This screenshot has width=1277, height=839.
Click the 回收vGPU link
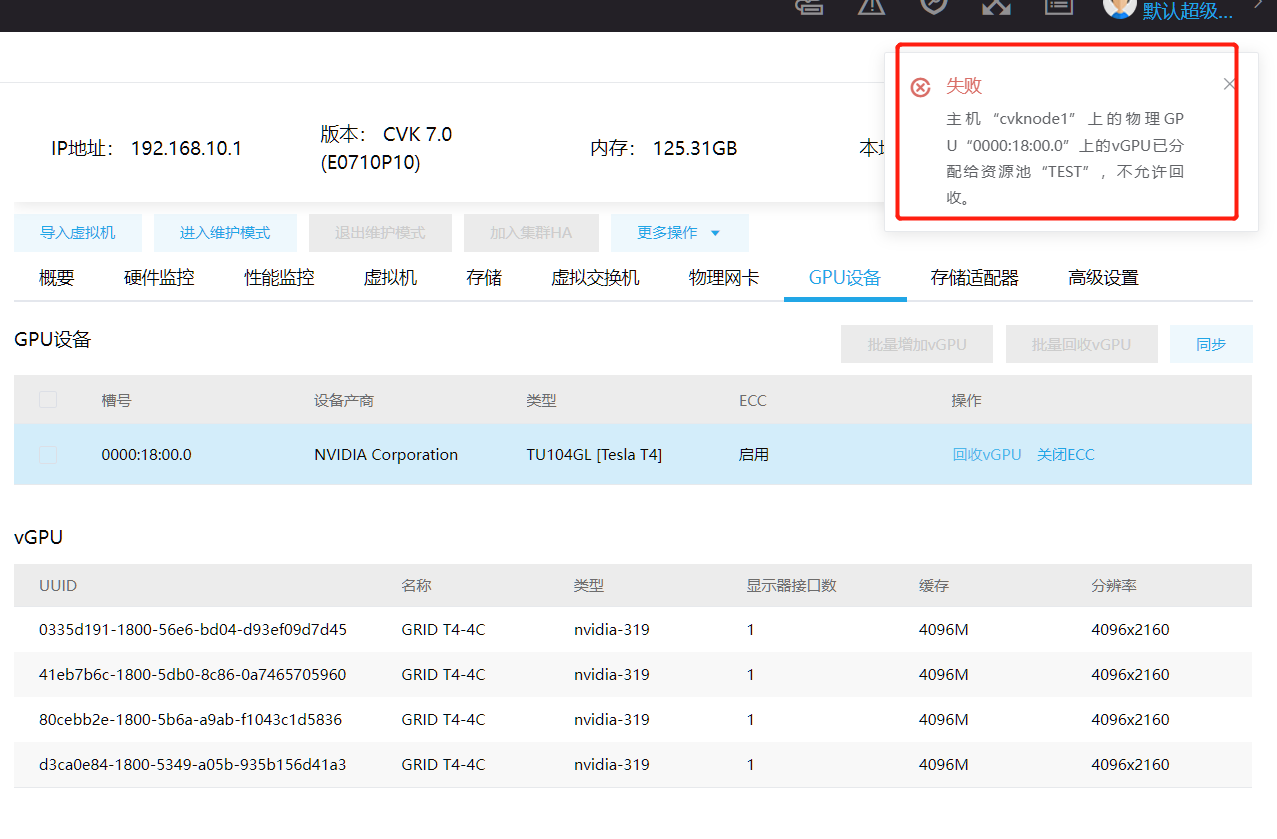(987, 455)
